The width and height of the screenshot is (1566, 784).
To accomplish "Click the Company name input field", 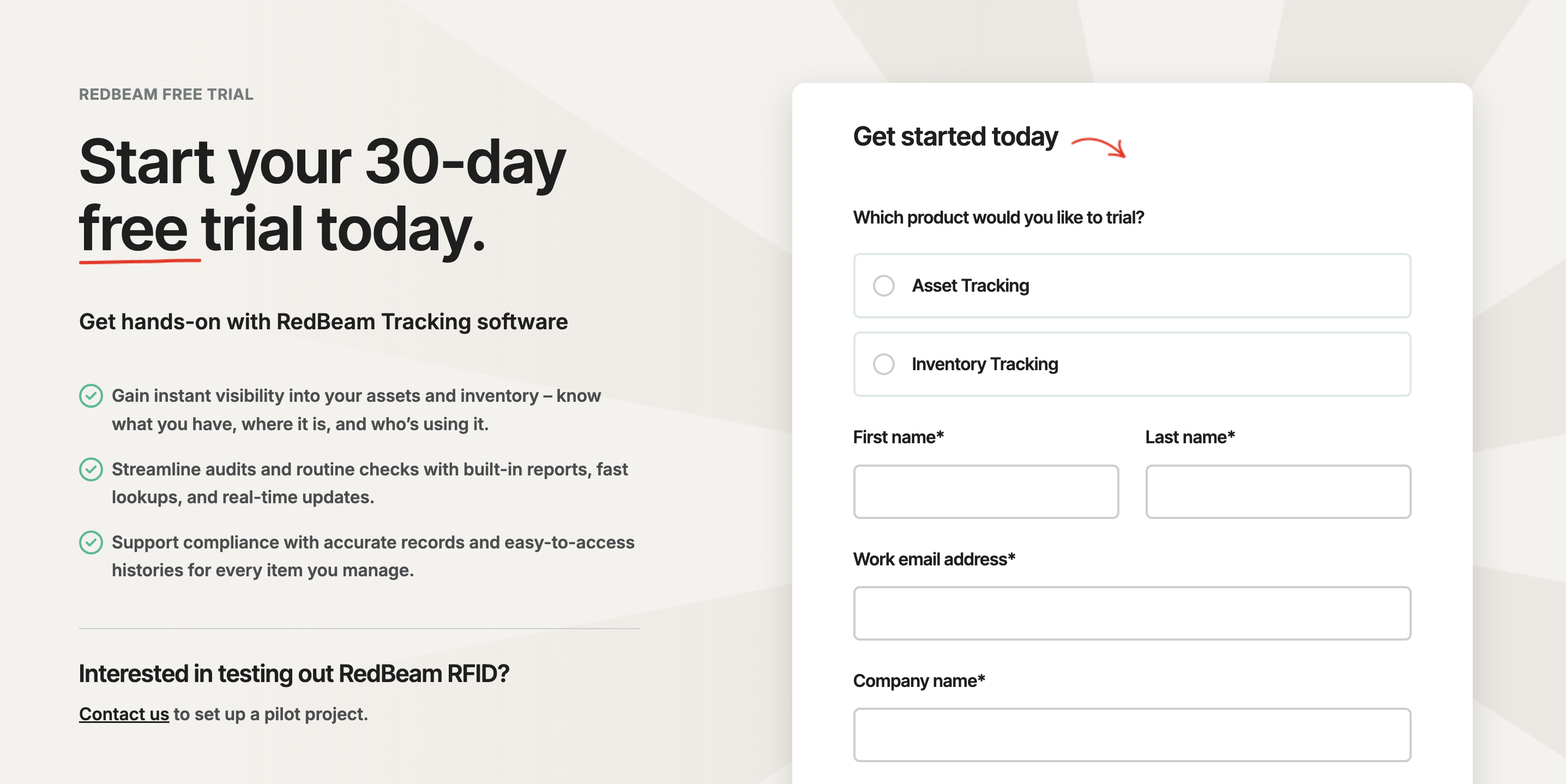I will (x=1131, y=735).
